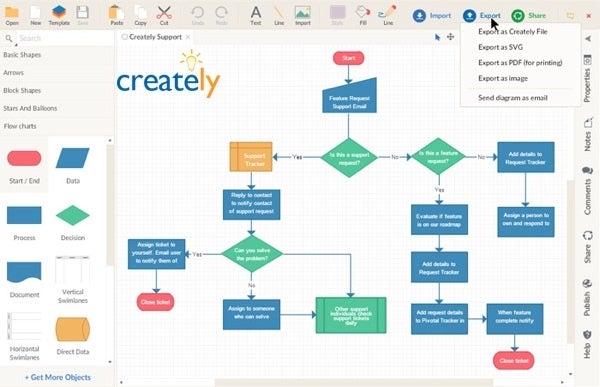This screenshot has height=387, width=600.
Task: Toggle the circle on Creately Support tab
Action: (x=124, y=37)
